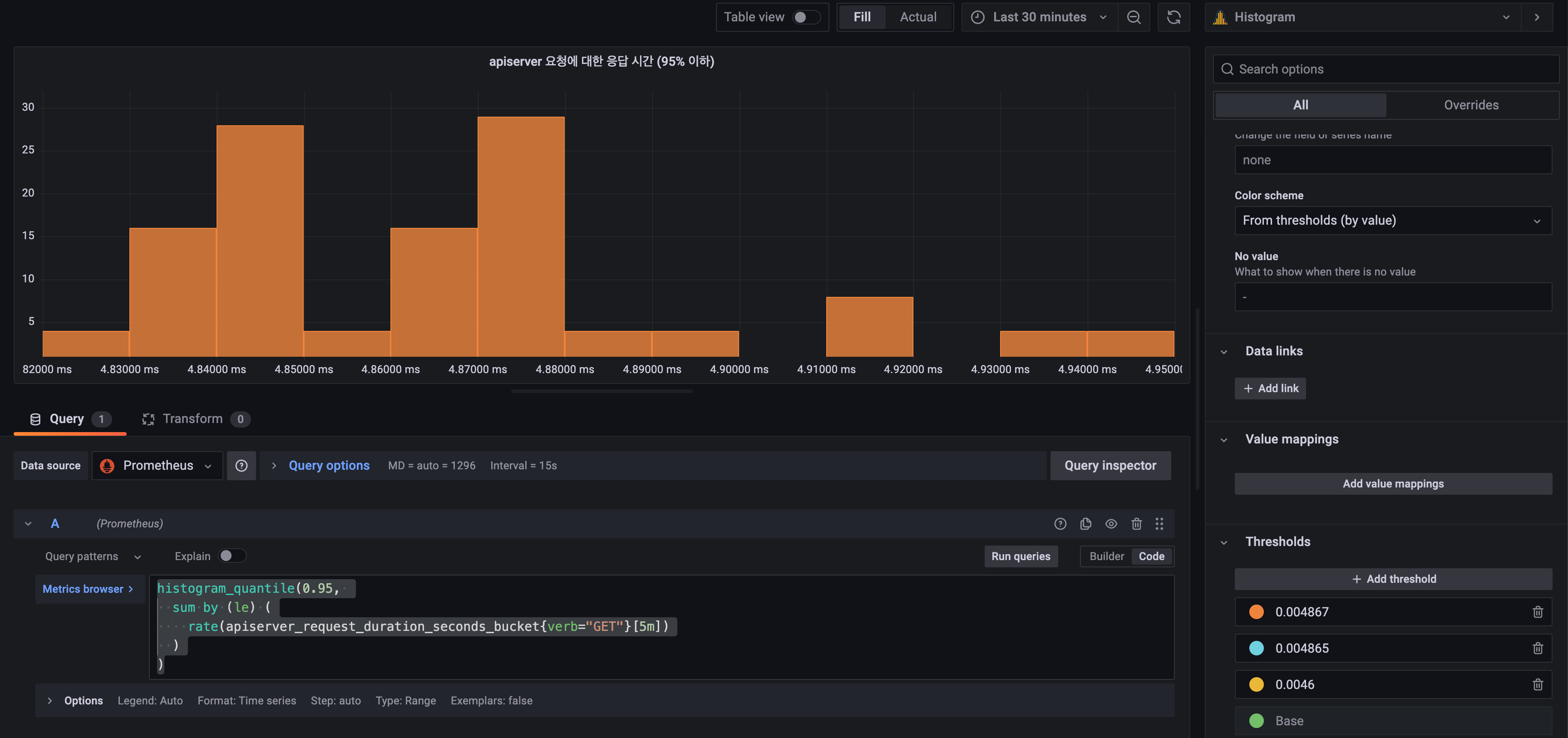1568x738 pixels.
Task: Expand the Query options section
Action: pyautogui.click(x=328, y=465)
